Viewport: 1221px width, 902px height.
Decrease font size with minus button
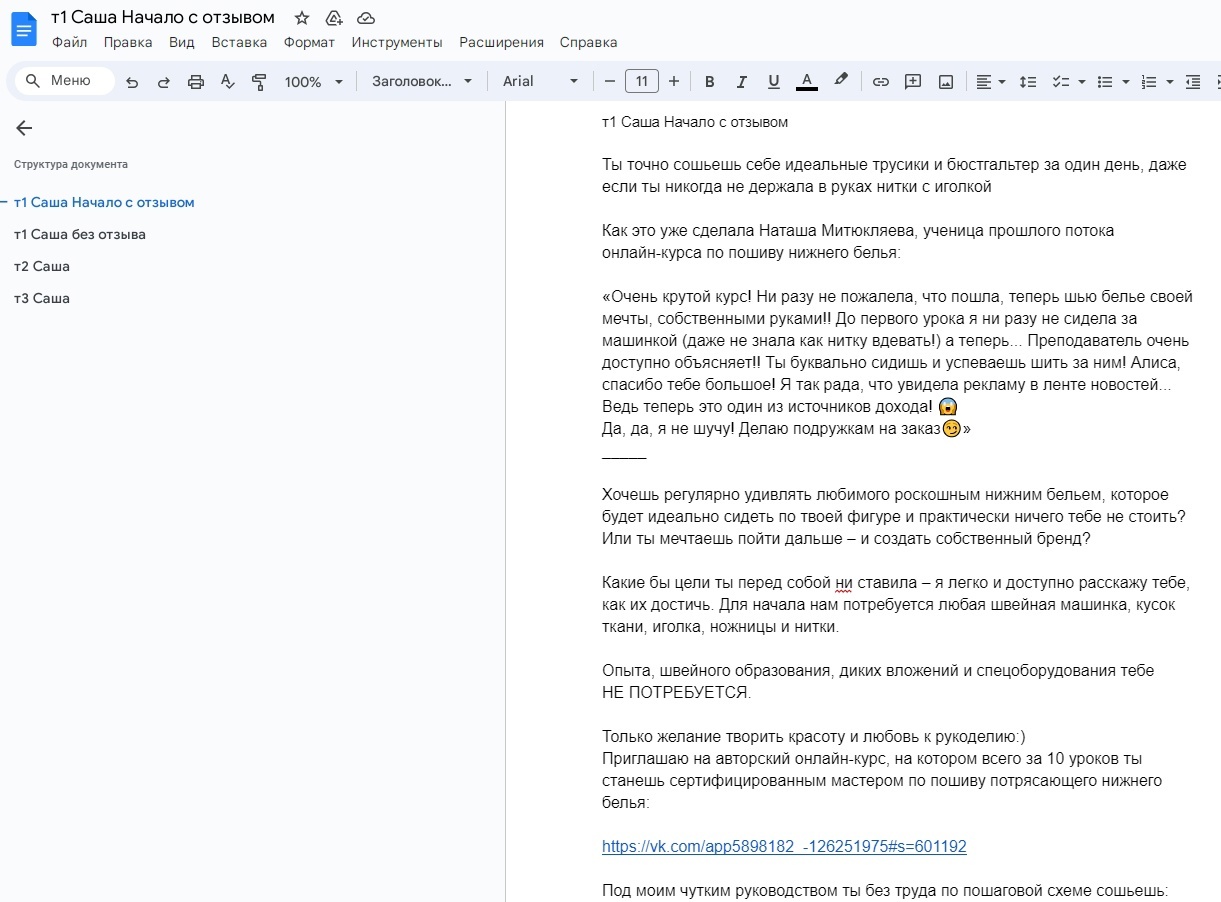(610, 82)
